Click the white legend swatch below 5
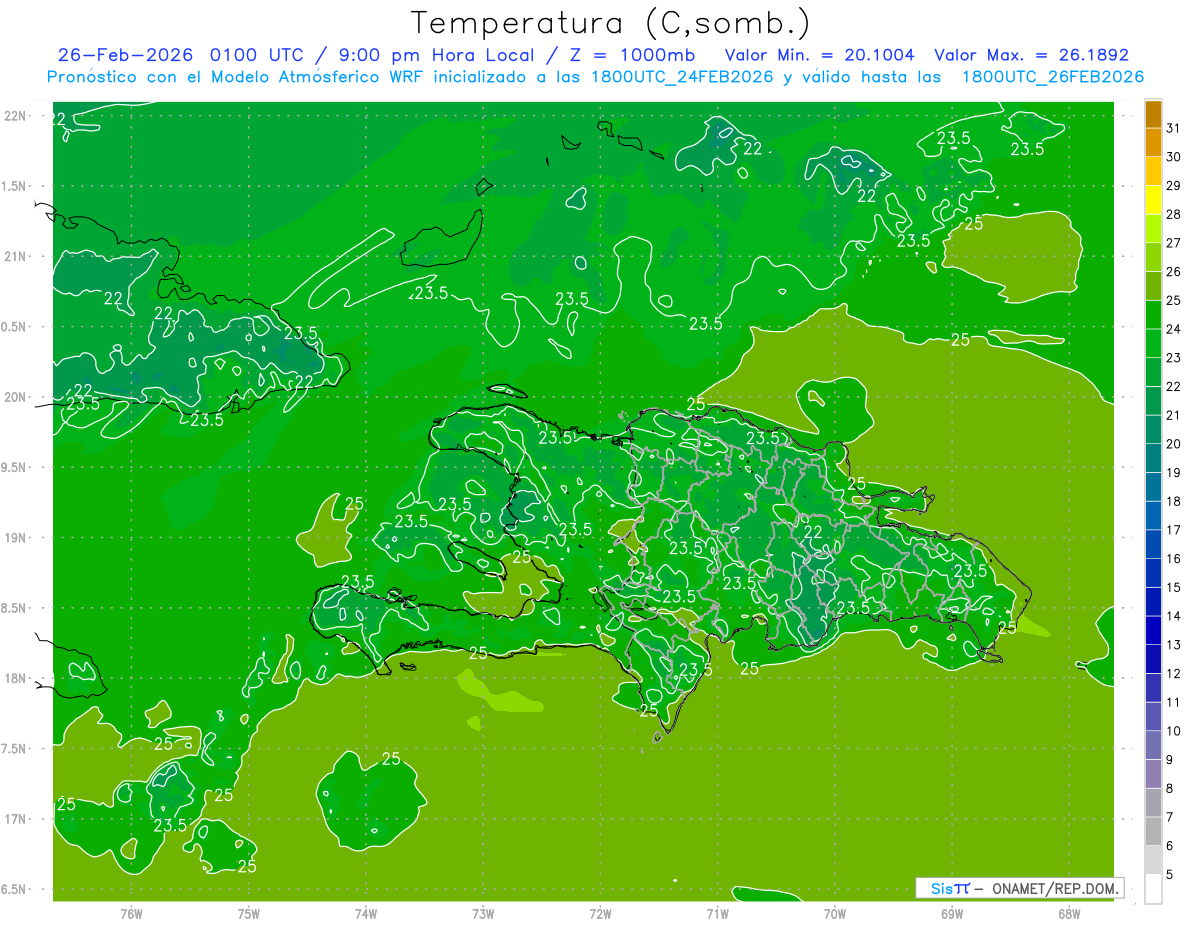Viewport: 1200px width, 927px height. [x=1153, y=889]
